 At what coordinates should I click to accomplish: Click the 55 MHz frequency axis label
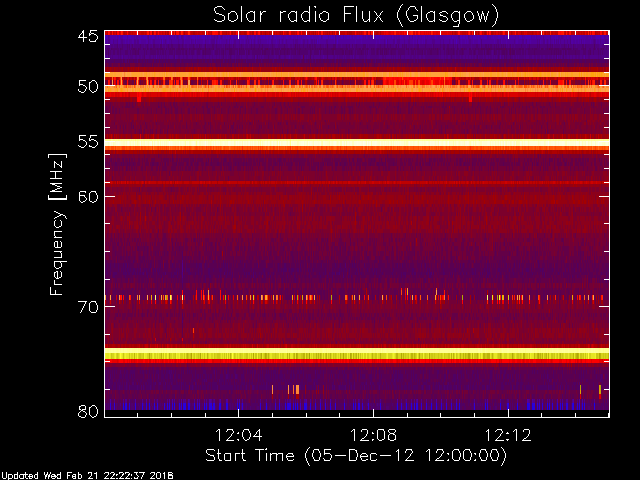tap(88, 142)
